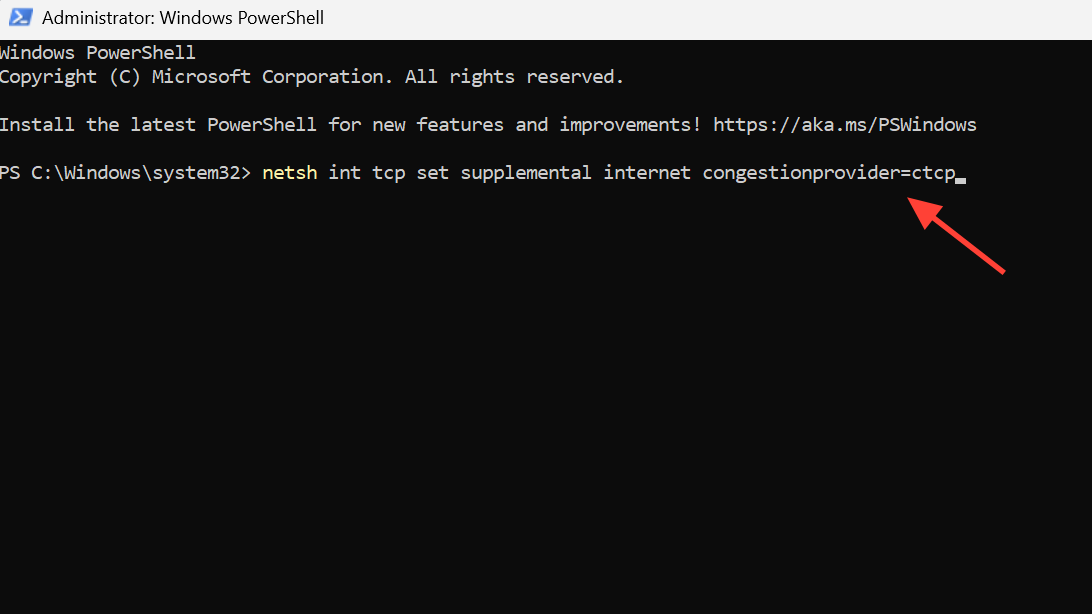Click the blinking cursor after 'ctcp'
Image resolution: width=1092 pixels, height=614 pixels.
[x=960, y=176]
